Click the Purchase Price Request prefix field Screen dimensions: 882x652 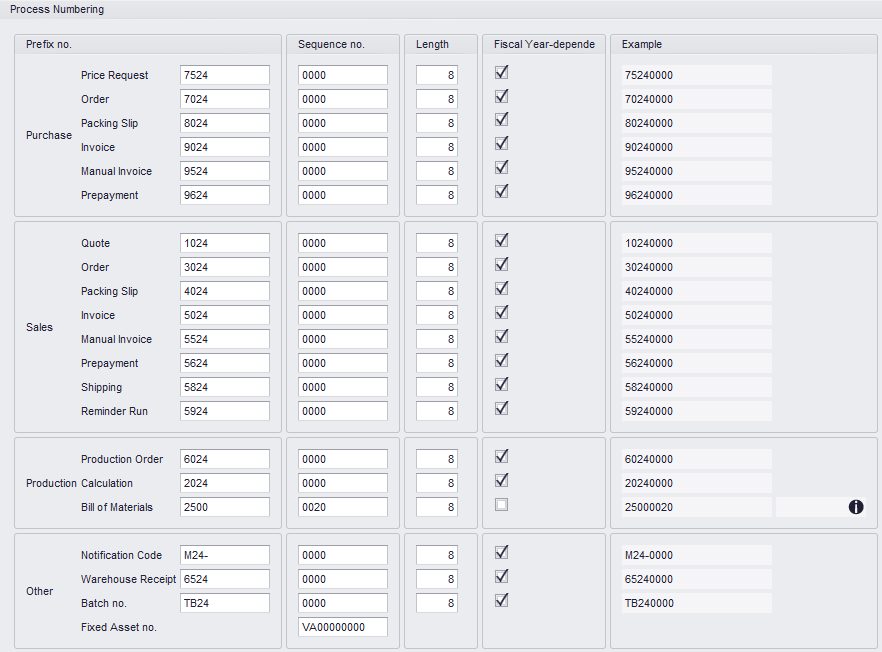pos(225,75)
